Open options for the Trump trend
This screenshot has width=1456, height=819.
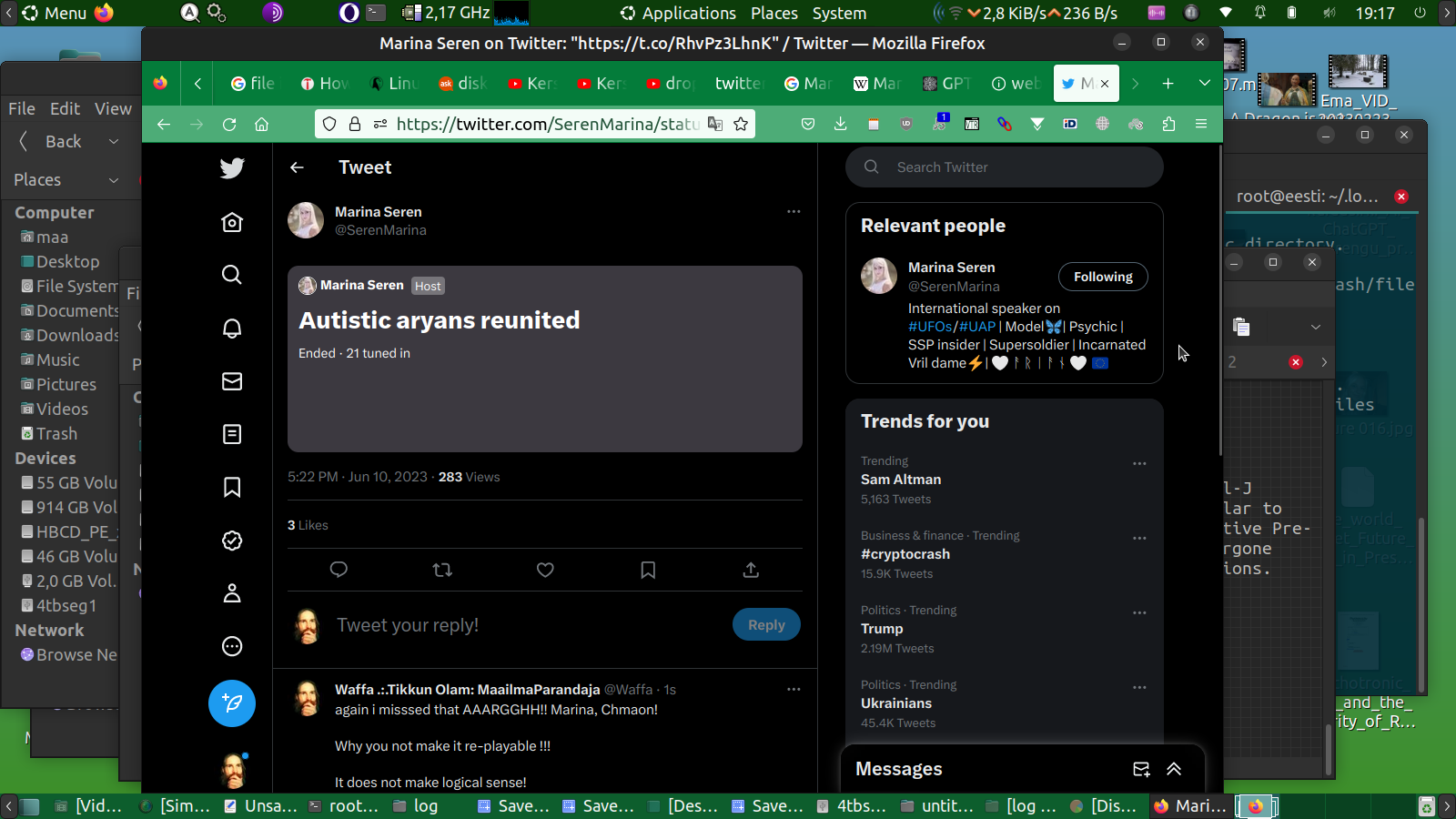pyautogui.click(x=1139, y=612)
